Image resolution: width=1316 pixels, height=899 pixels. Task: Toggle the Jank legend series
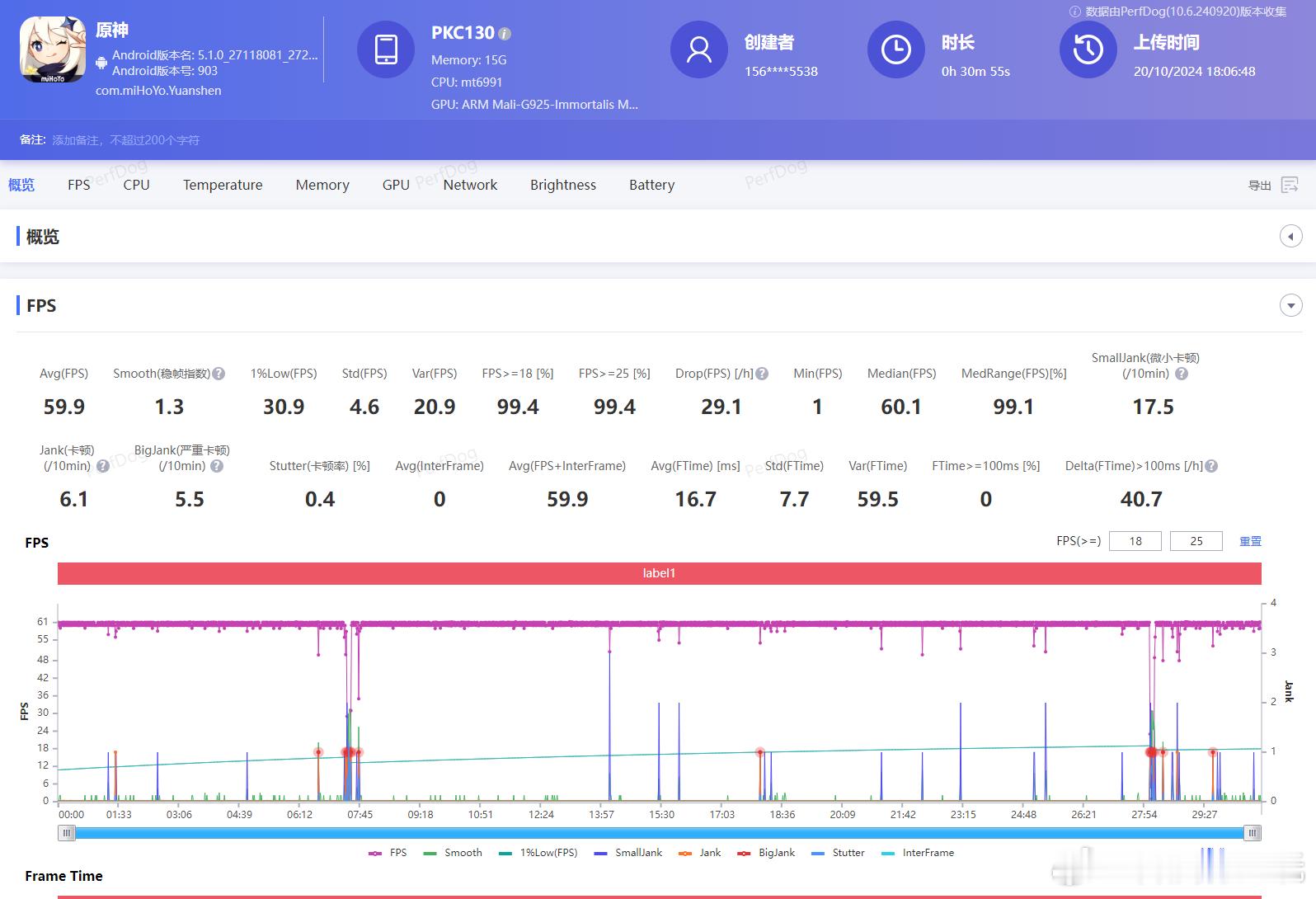point(699,853)
